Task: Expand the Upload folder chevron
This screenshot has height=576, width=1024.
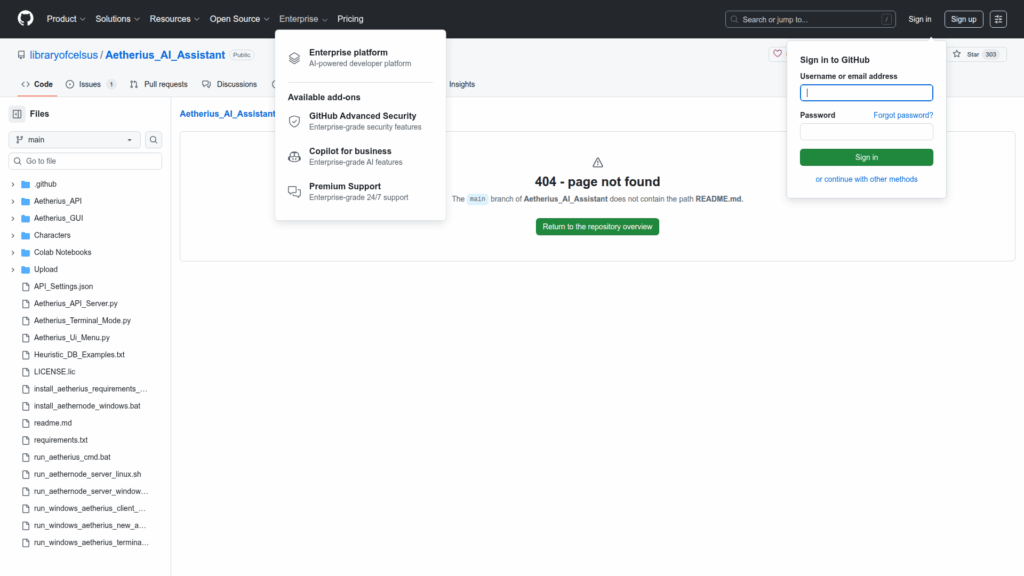Action: 12,269
